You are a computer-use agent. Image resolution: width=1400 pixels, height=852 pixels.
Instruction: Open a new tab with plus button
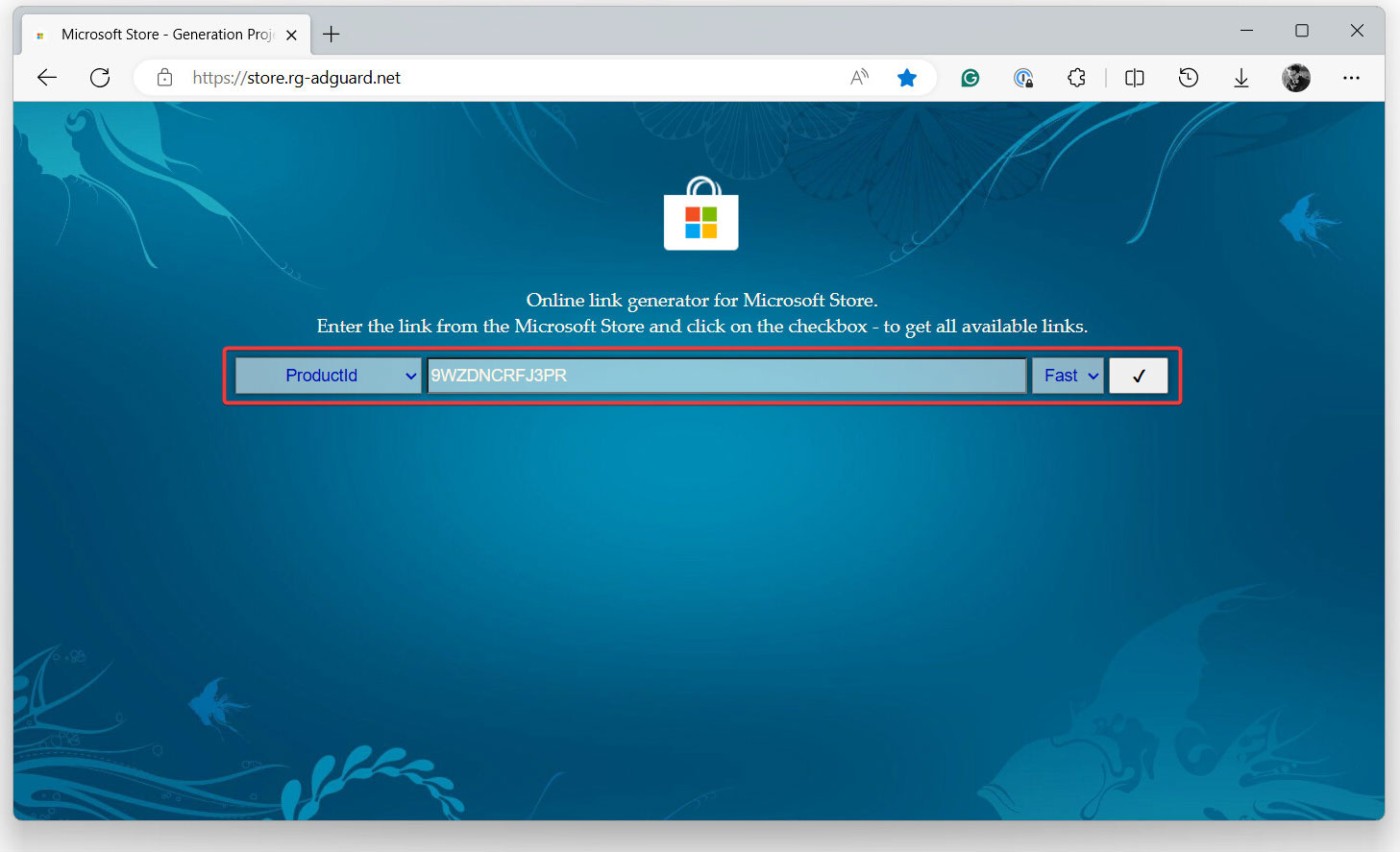pyautogui.click(x=331, y=34)
